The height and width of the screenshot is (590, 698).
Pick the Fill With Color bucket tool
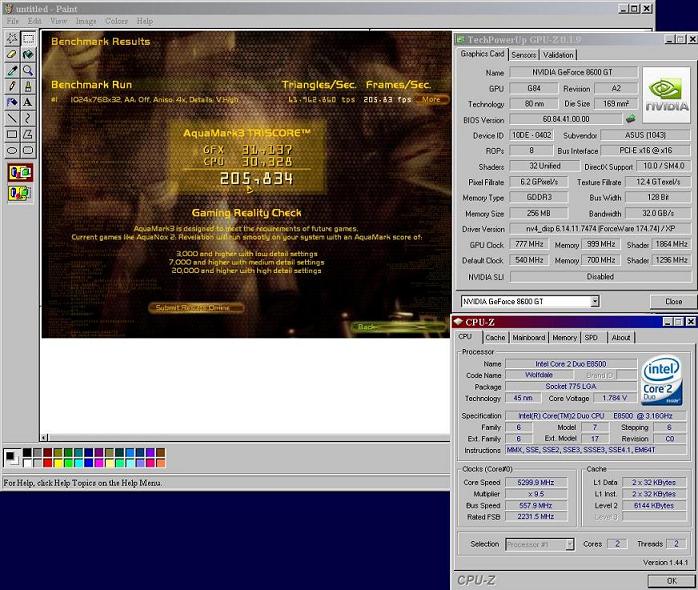click(x=28, y=55)
